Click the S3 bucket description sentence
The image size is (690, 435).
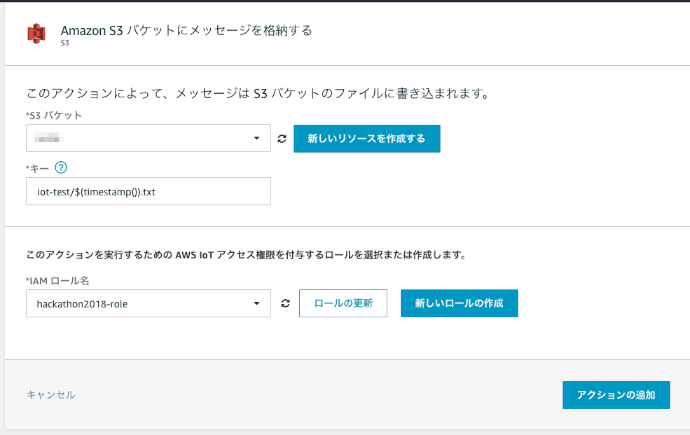[258, 93]
